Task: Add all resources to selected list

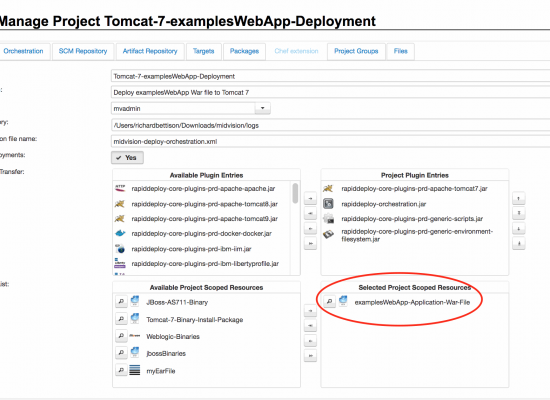Action: (x=310, y=326)
